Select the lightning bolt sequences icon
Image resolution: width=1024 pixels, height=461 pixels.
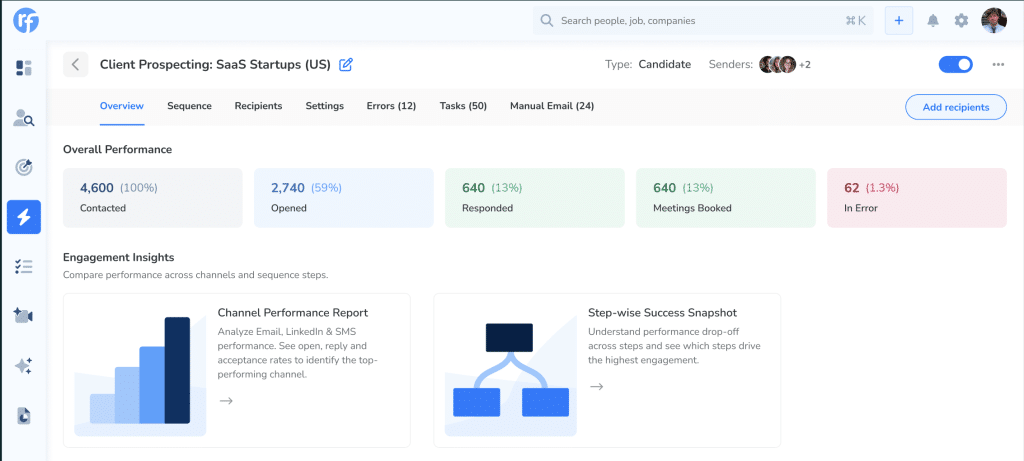tap(24, 217)
